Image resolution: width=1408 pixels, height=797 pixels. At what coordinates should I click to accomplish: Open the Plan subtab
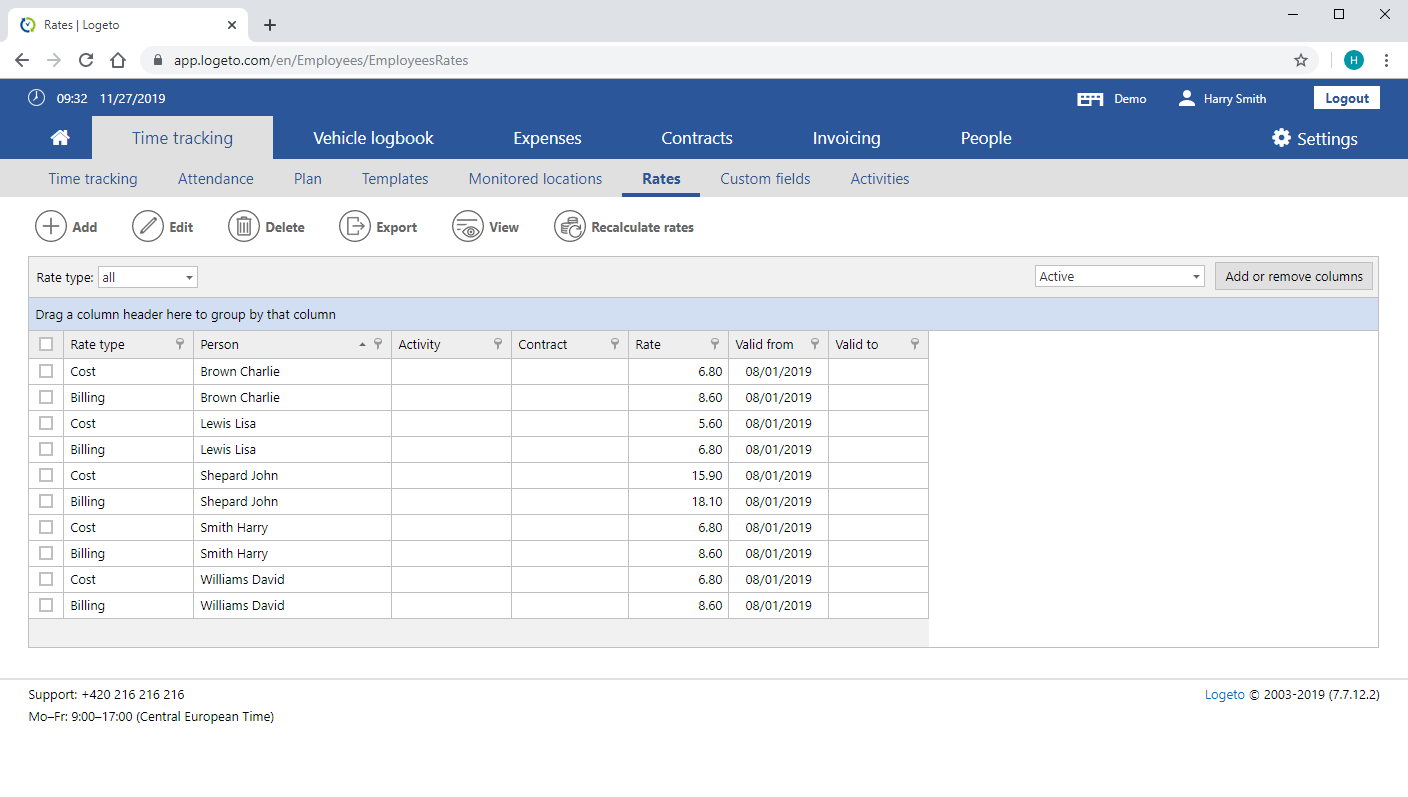(308, 179)
